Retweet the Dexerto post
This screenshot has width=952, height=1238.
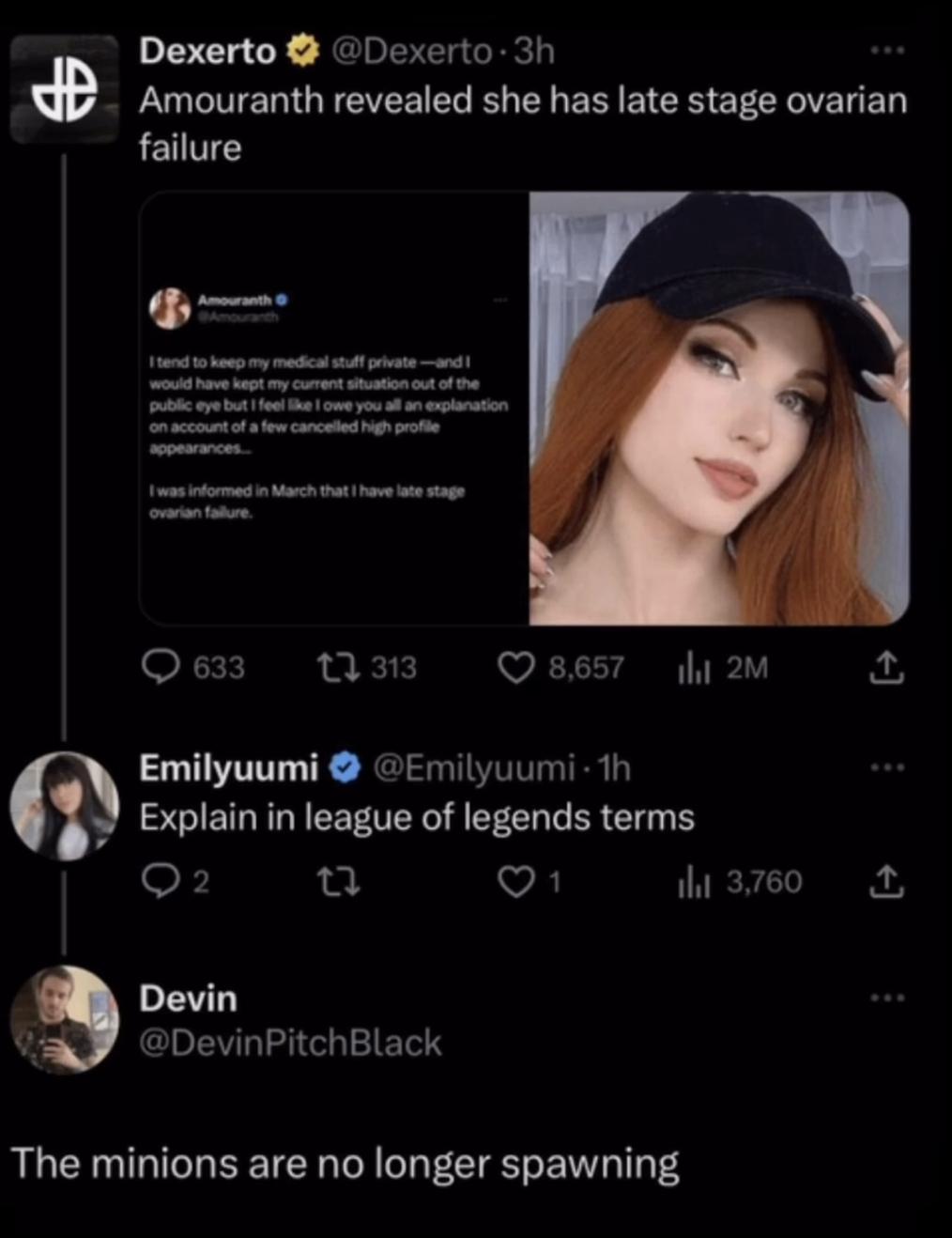point(333,667)
